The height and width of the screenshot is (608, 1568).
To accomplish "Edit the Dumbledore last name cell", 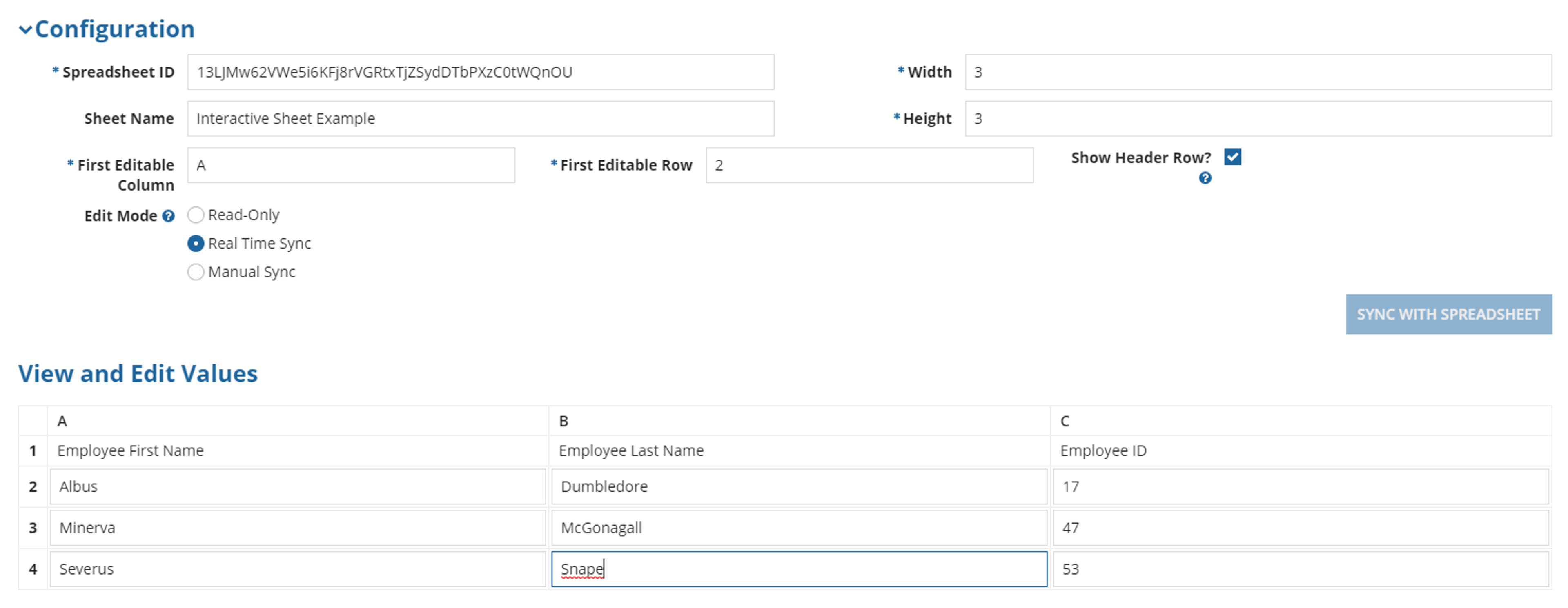I will coord(799,486).
